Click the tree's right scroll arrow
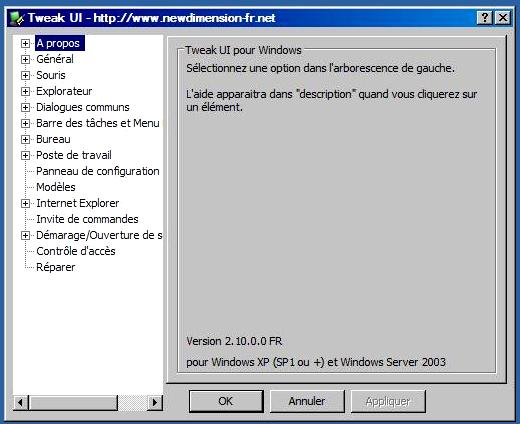Screen dimensions: 520x424 155,403
